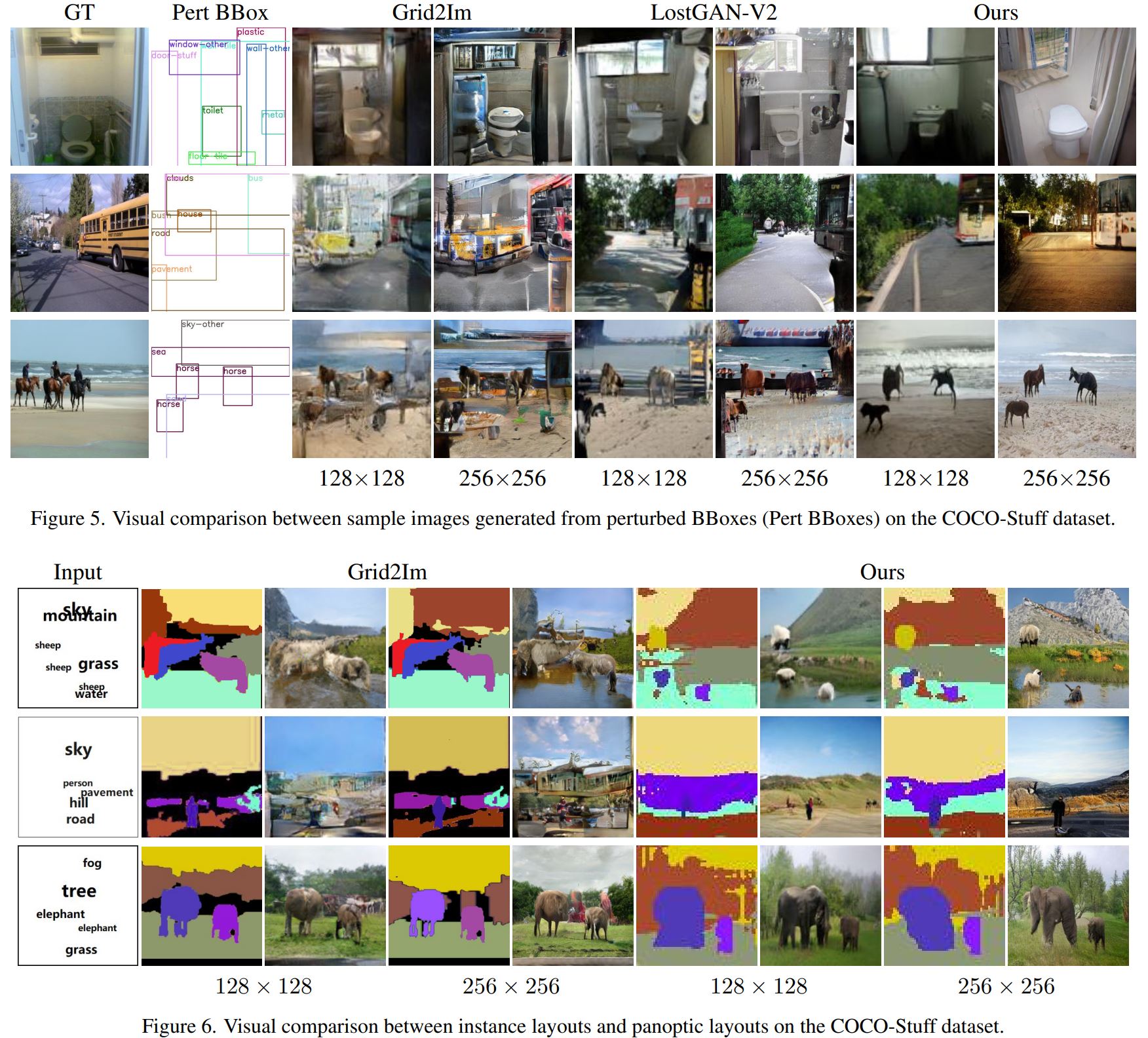Click the 'clouds' bounding box label
The image size is (1148, 1038).
[180, 178]
